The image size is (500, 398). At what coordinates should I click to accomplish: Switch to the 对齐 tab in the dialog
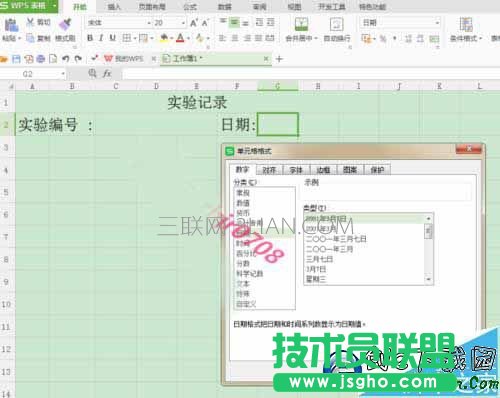tap(269, 170)
